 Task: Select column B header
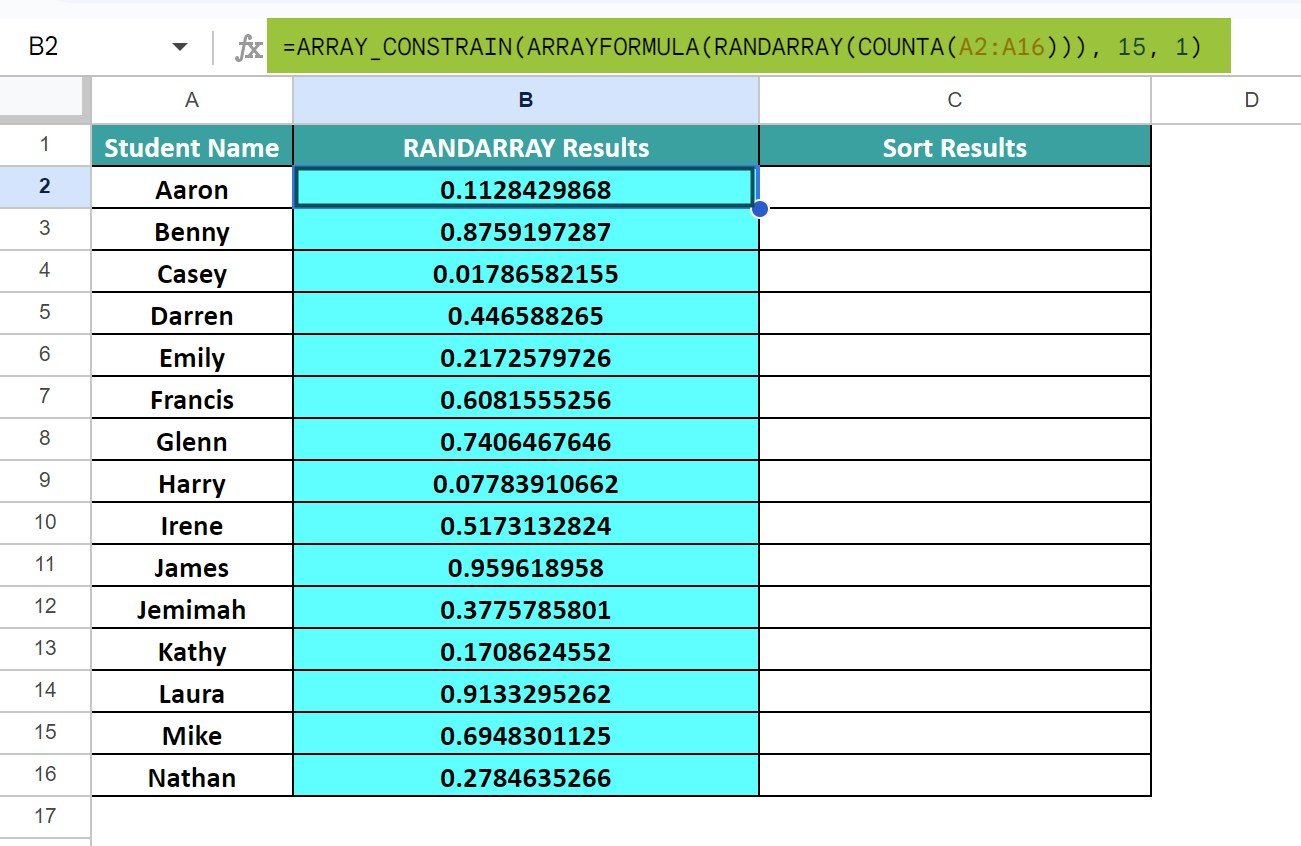tap(526, 99)
